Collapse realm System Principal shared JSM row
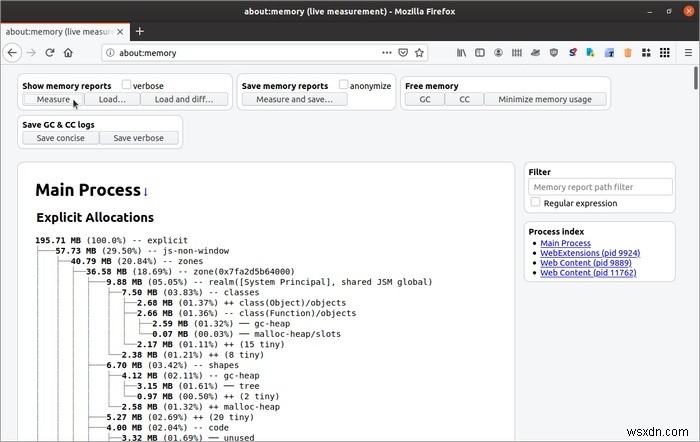Screen dimensions: 700x442 click(269, 282)
